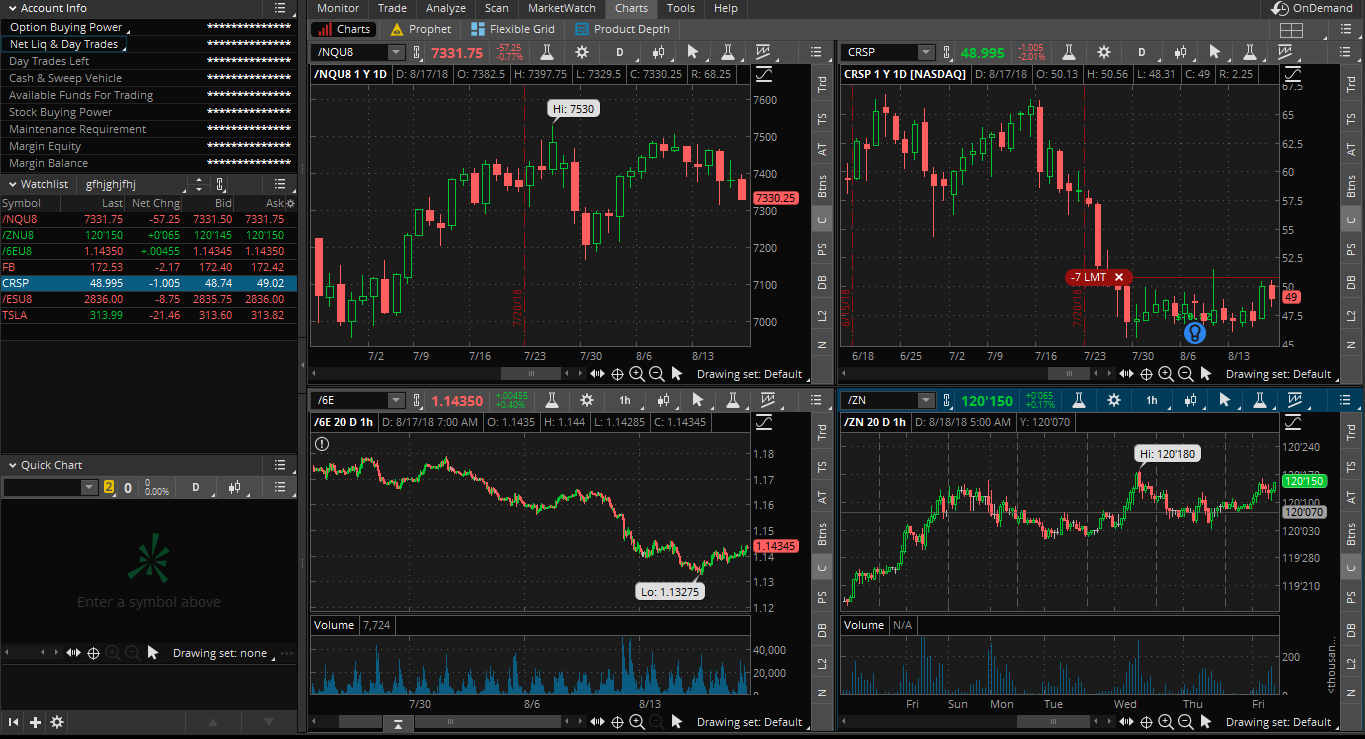Screen dimensions: 1365x739
Task: Open chart settings gear for /6E chart
Action: [x=587, y=400]
